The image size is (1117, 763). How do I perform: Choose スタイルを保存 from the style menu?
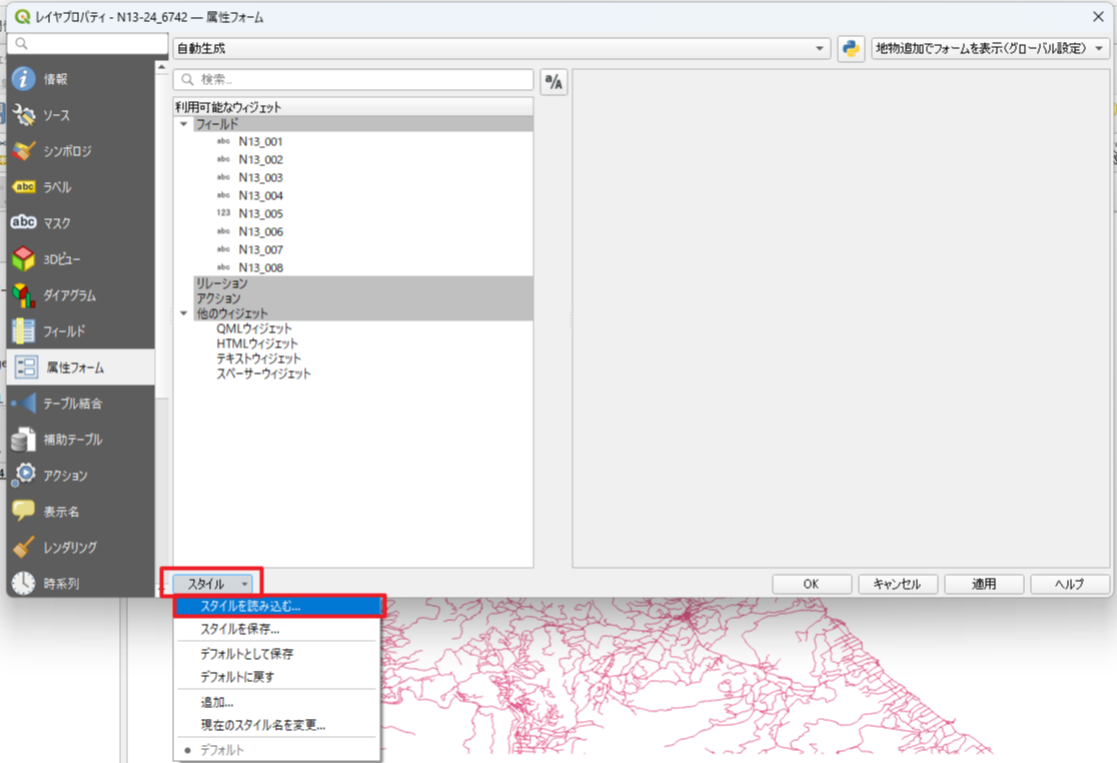pos(240,629)
